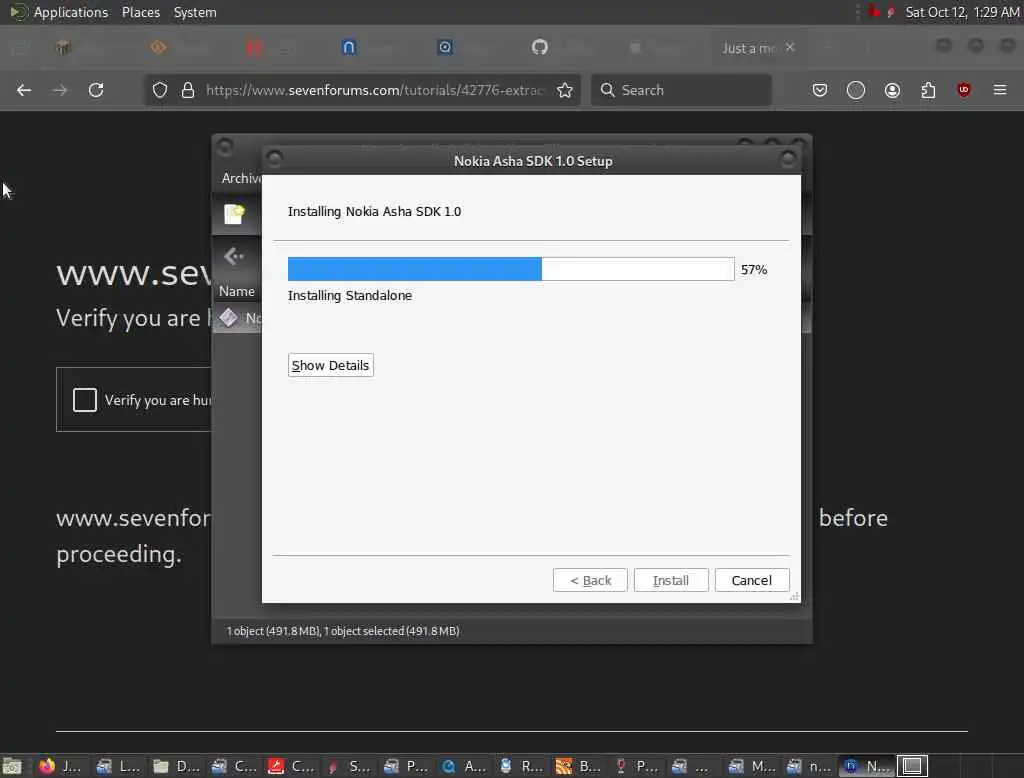1024x778 pixels.
Task: Open Firefox taskbar entry 'J...'
Action: tap(60, 766)
